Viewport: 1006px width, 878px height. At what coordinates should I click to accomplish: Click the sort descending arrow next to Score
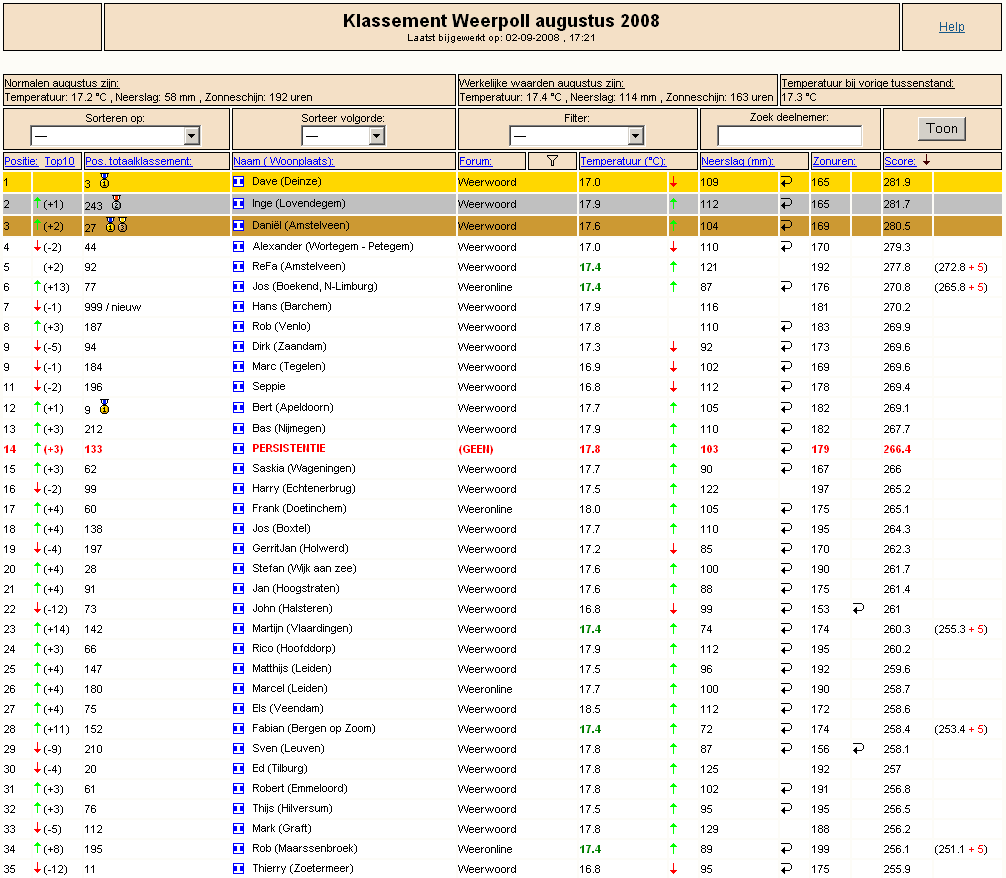click(x=926, y=160)
